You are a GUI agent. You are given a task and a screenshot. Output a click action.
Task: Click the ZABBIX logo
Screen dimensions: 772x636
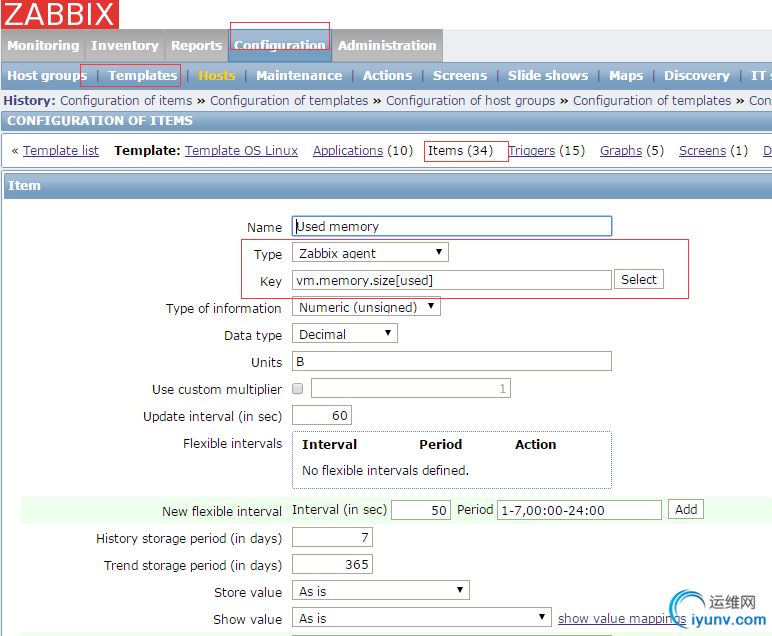60,14
